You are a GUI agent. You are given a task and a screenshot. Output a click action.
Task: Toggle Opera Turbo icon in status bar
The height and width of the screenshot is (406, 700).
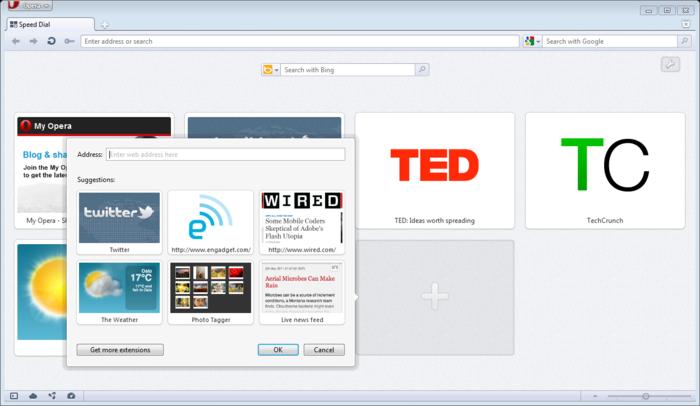click(x=71, y=396)
